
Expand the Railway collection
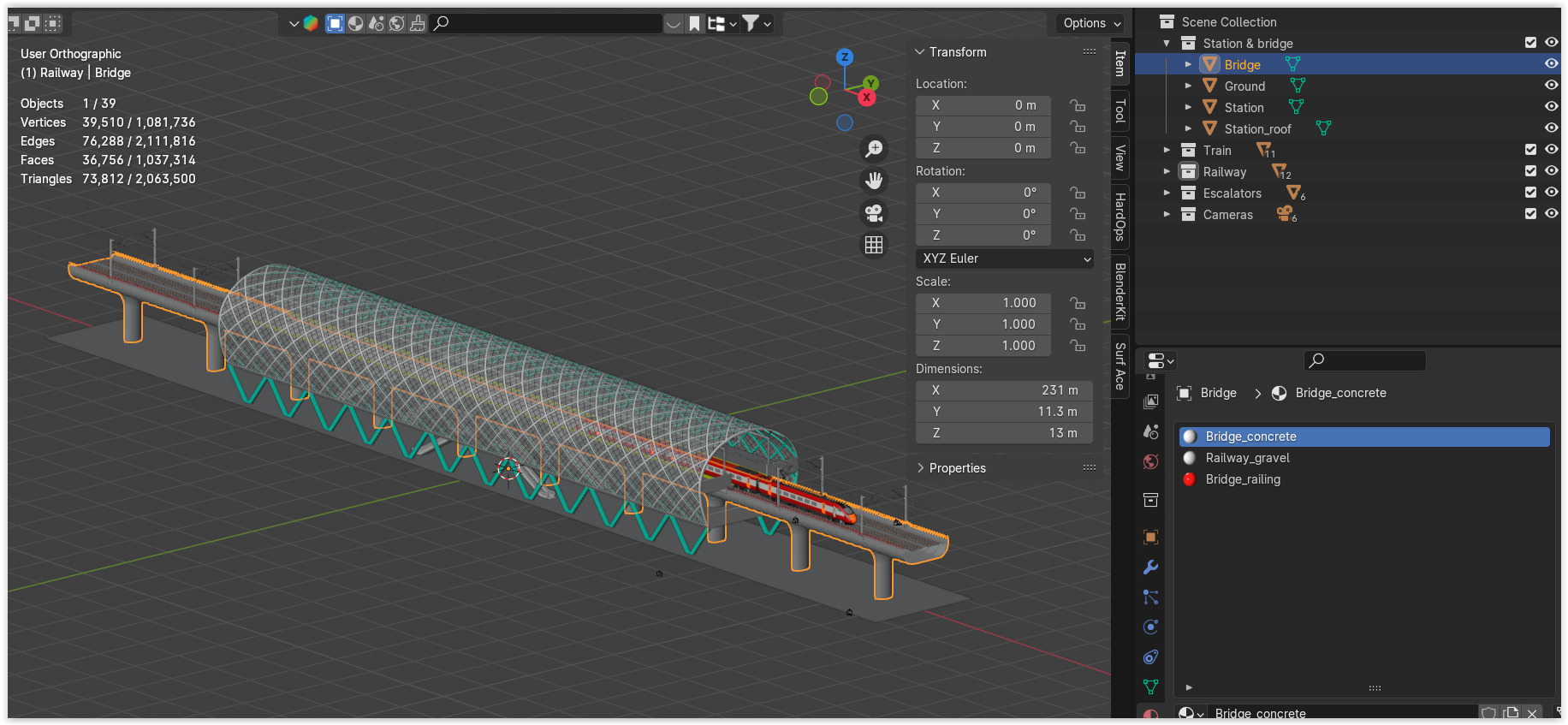point(1167,171)
